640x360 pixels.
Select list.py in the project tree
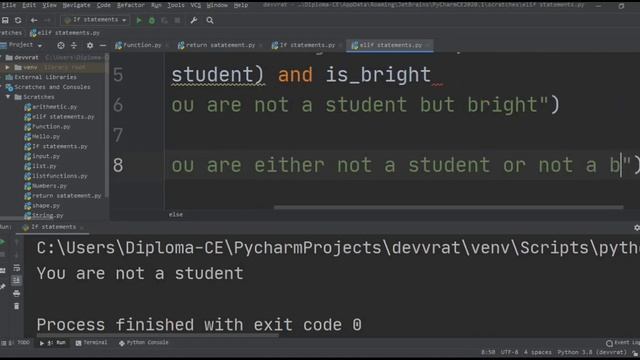(40, 166)
